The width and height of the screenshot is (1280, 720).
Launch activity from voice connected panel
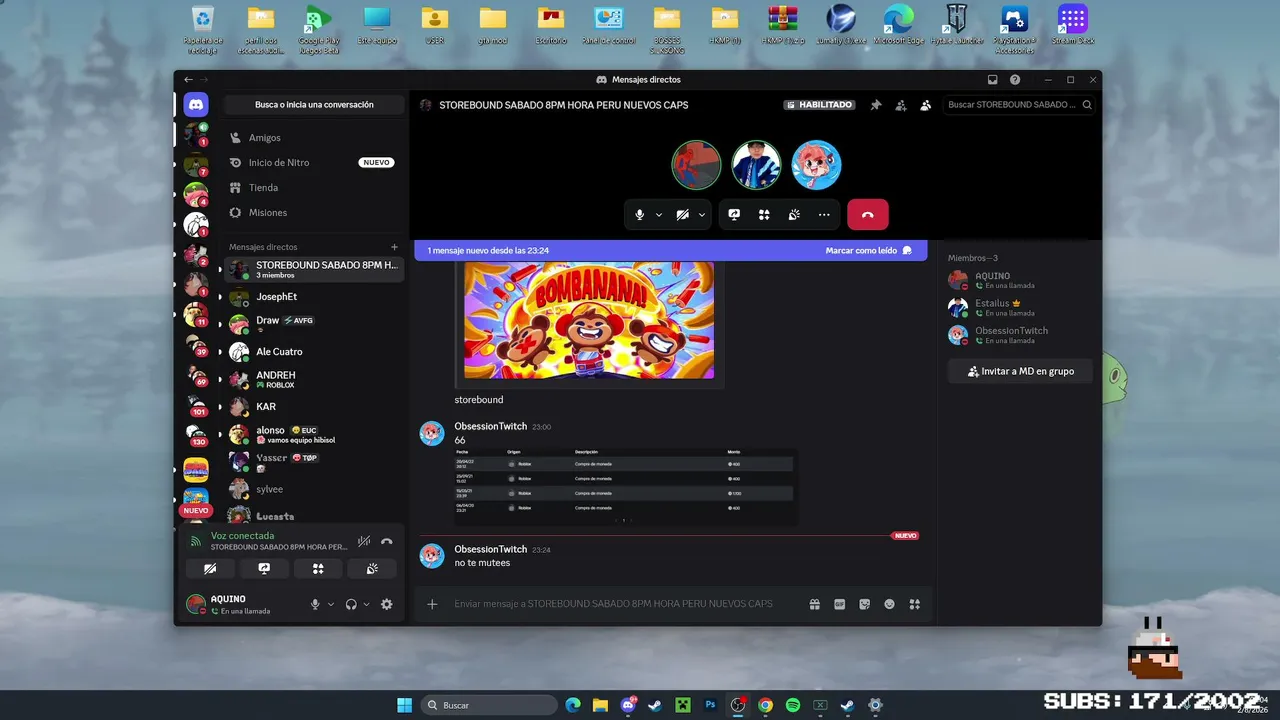click(x=318, y=568)
